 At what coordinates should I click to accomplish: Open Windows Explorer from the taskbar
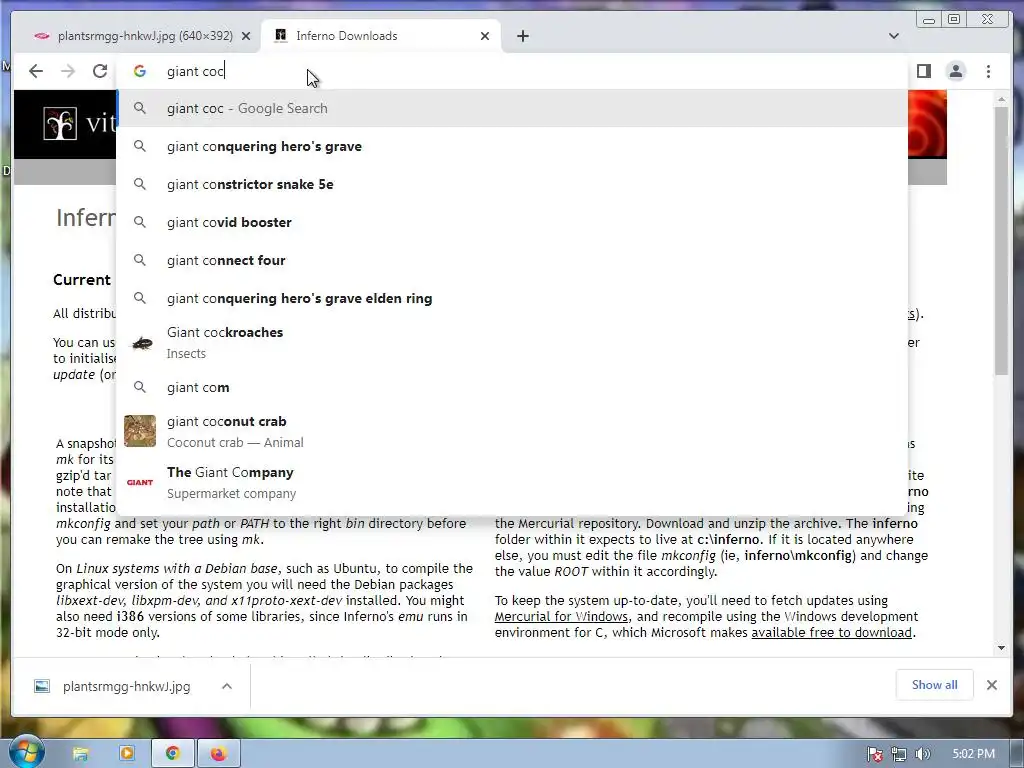point(80,754)
